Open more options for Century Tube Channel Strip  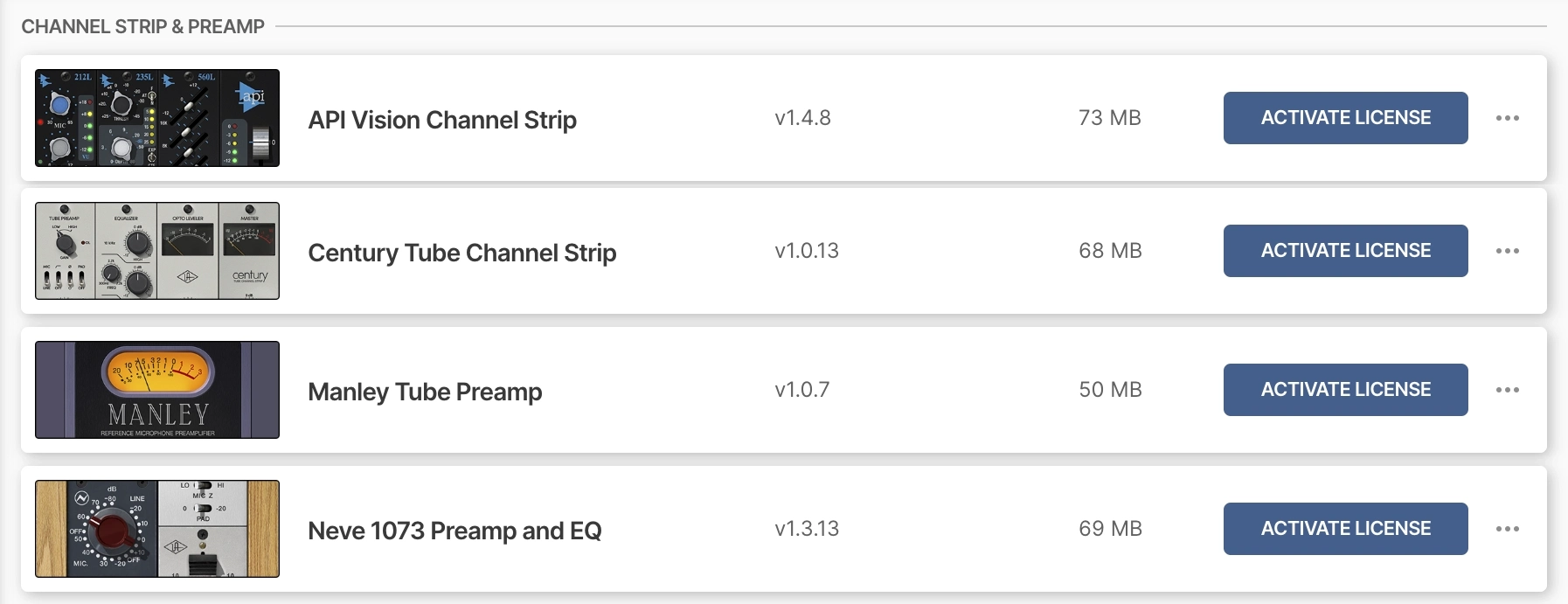click(1507, 251)
